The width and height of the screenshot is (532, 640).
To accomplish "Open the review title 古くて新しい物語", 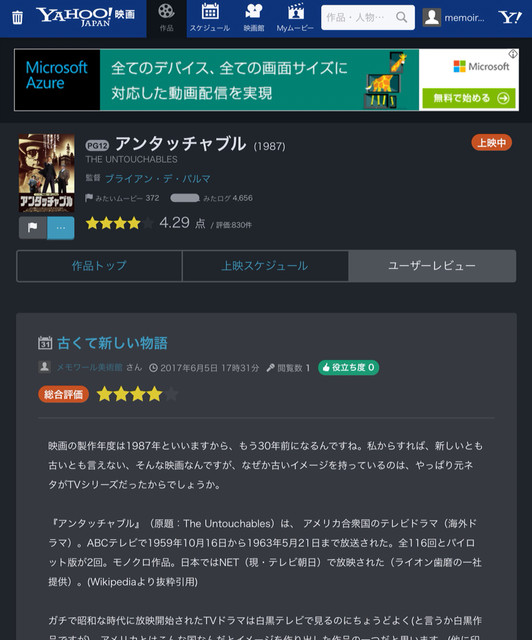I will pyautogui.click(x=112, y=343).
